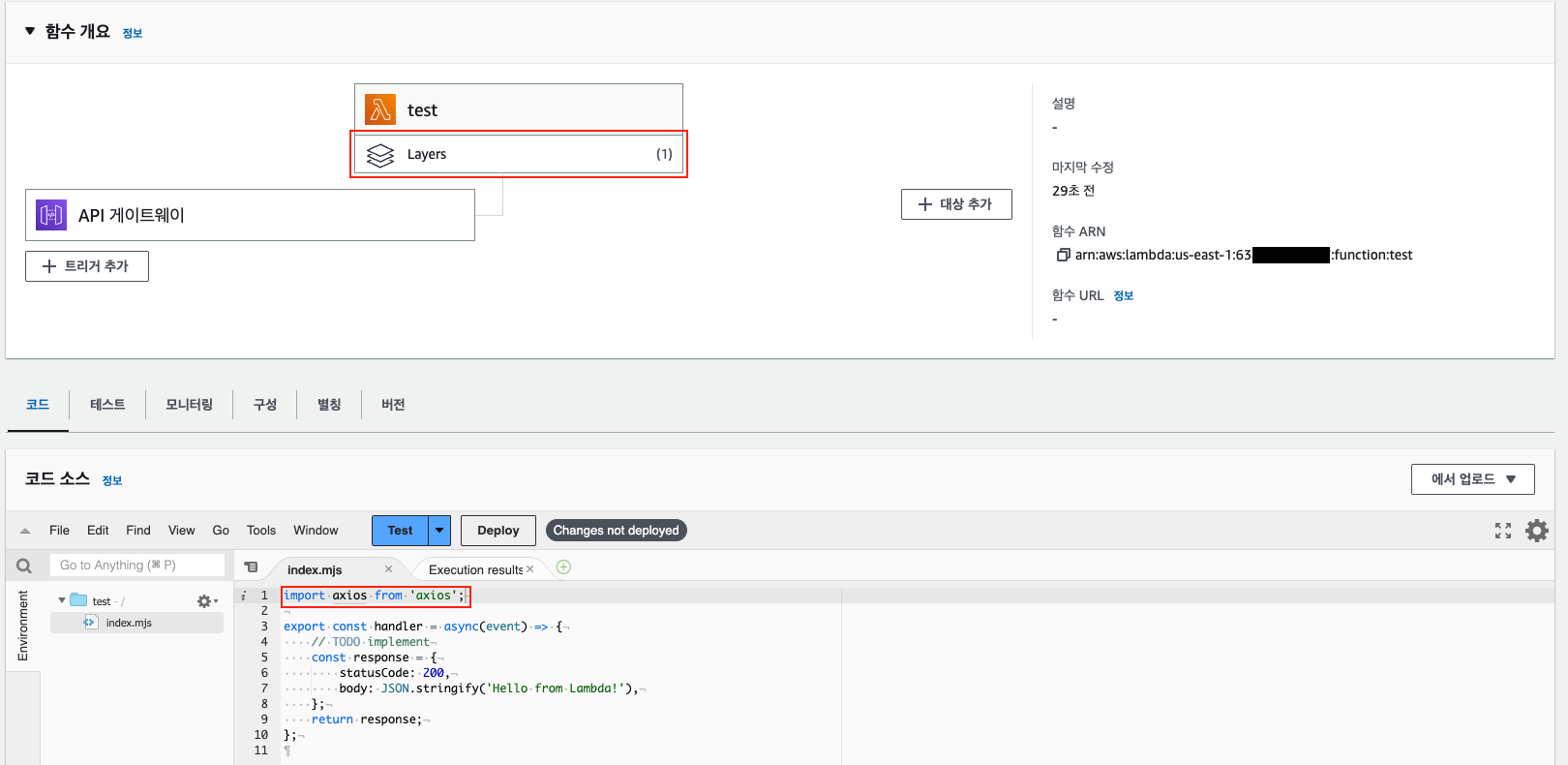Image resolution: width=1568 pixels, height=765 pixels.
Task: Click the return response; line
Action: [368, 719]
